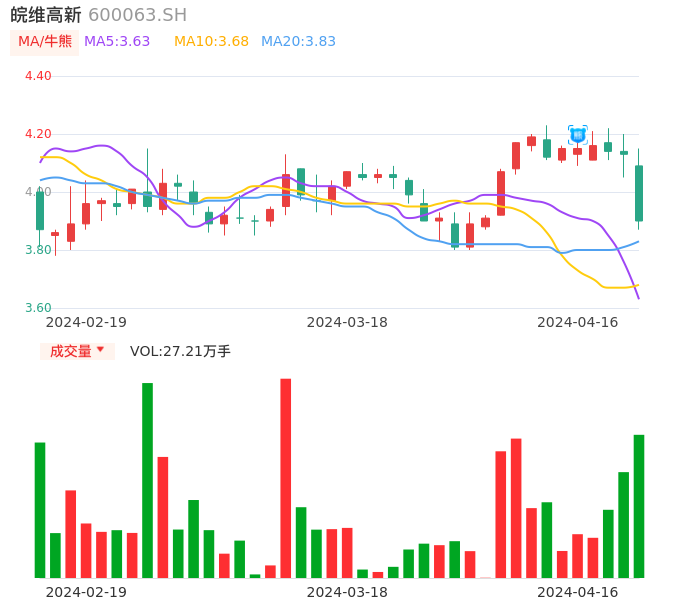
Task: Click the 3.80 price axis label
Action: coord(38,250)
